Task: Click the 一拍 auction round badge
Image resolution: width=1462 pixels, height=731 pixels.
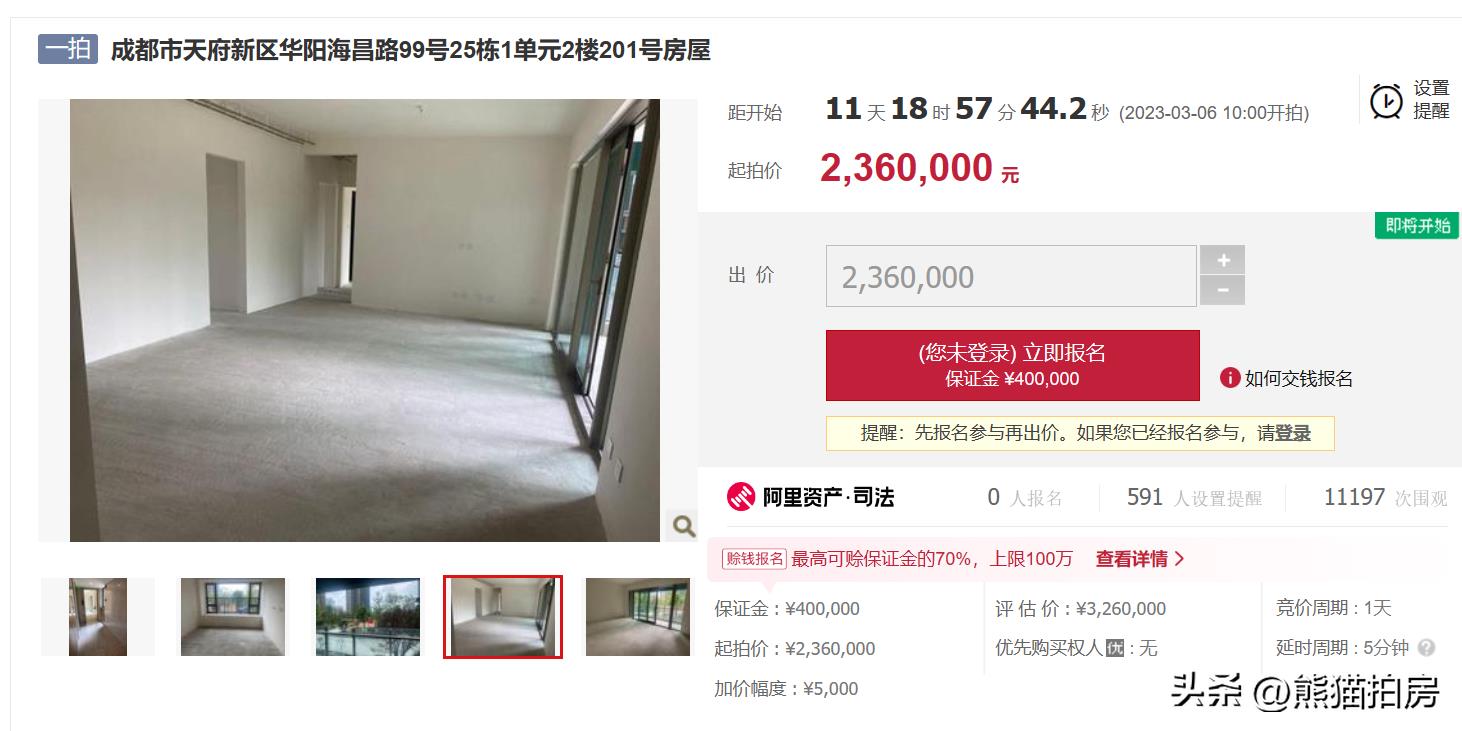Action: [x=68, y=49]
